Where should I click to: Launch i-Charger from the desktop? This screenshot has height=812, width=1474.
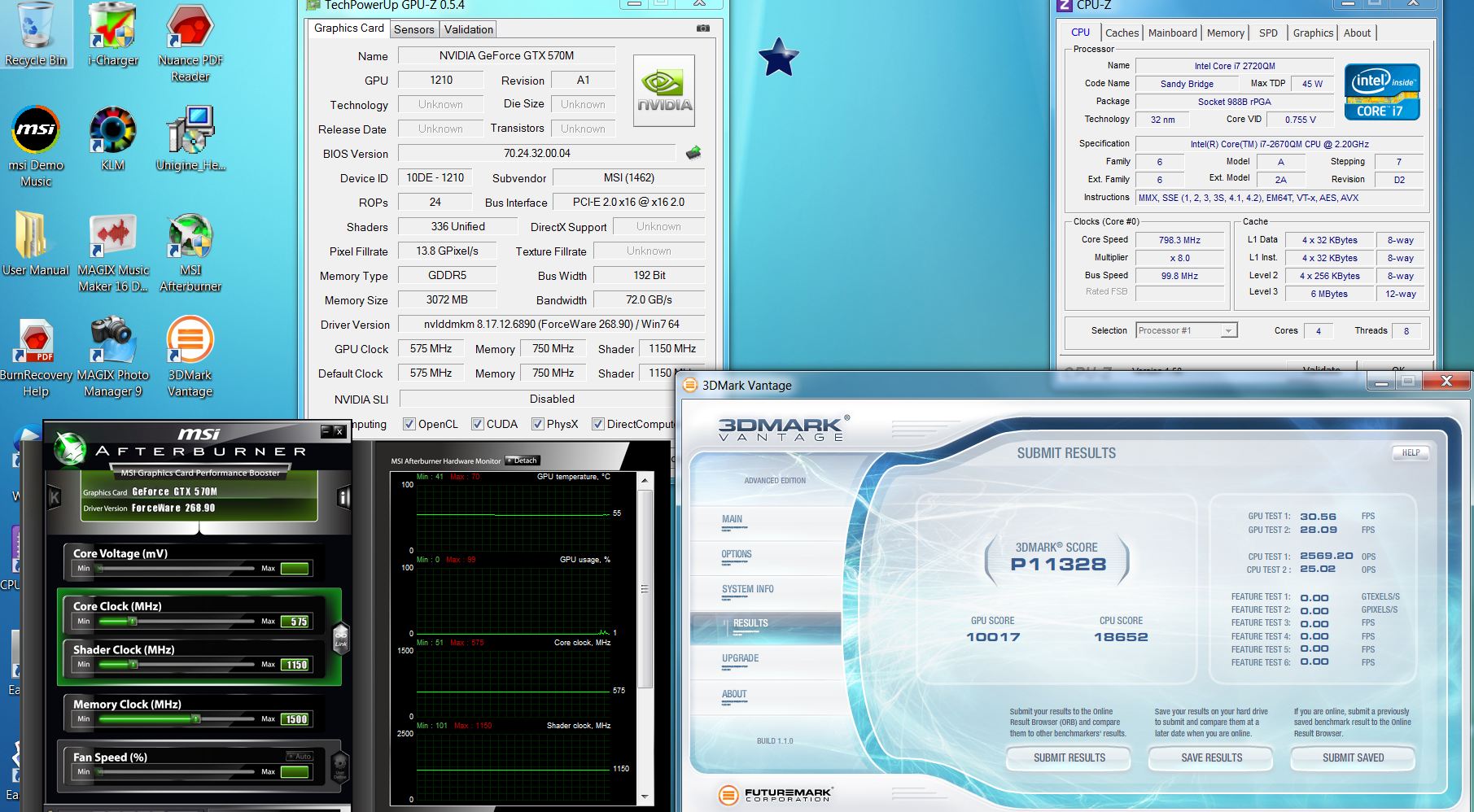pyautogui.click(x=112, y=34)
